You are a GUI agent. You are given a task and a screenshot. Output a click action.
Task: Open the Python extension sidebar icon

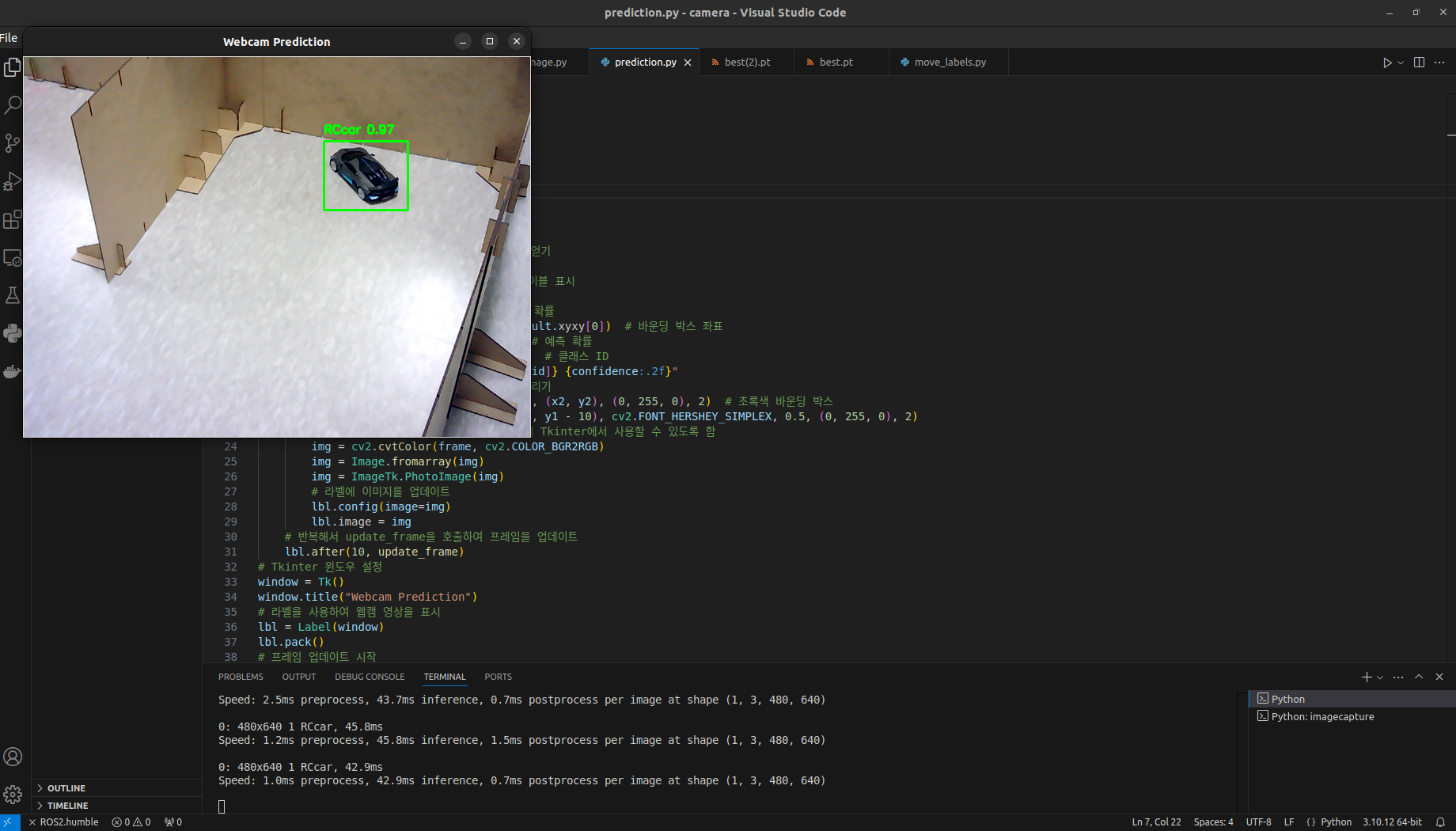pyautogui.click(x=12, y=333)
